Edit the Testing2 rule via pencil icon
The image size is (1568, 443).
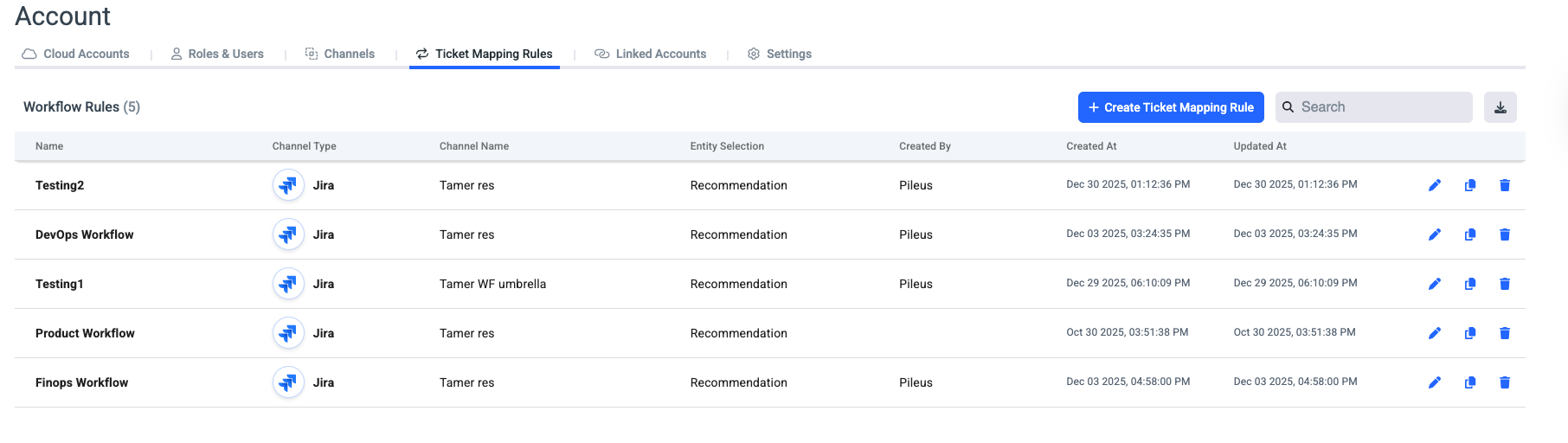point(1435,185)
